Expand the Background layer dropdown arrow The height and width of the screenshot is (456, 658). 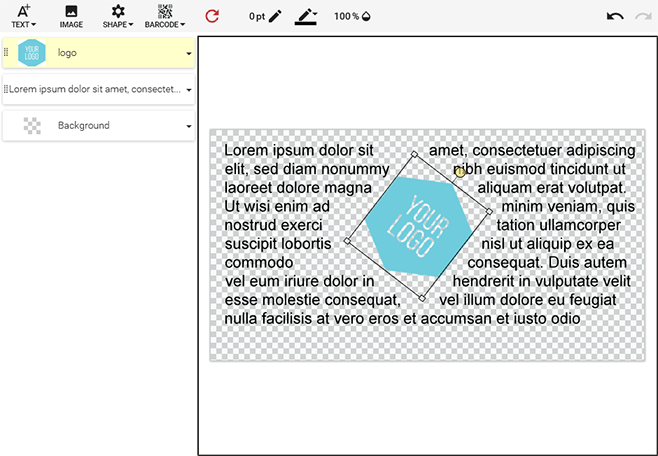click(x=189, y=127)
